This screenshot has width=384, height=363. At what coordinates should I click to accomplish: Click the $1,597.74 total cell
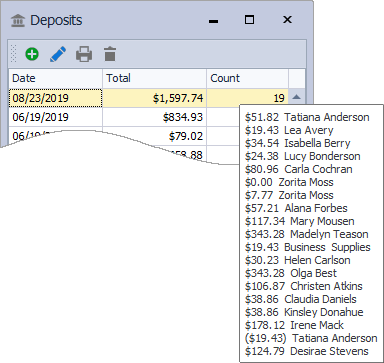point(154,98)
